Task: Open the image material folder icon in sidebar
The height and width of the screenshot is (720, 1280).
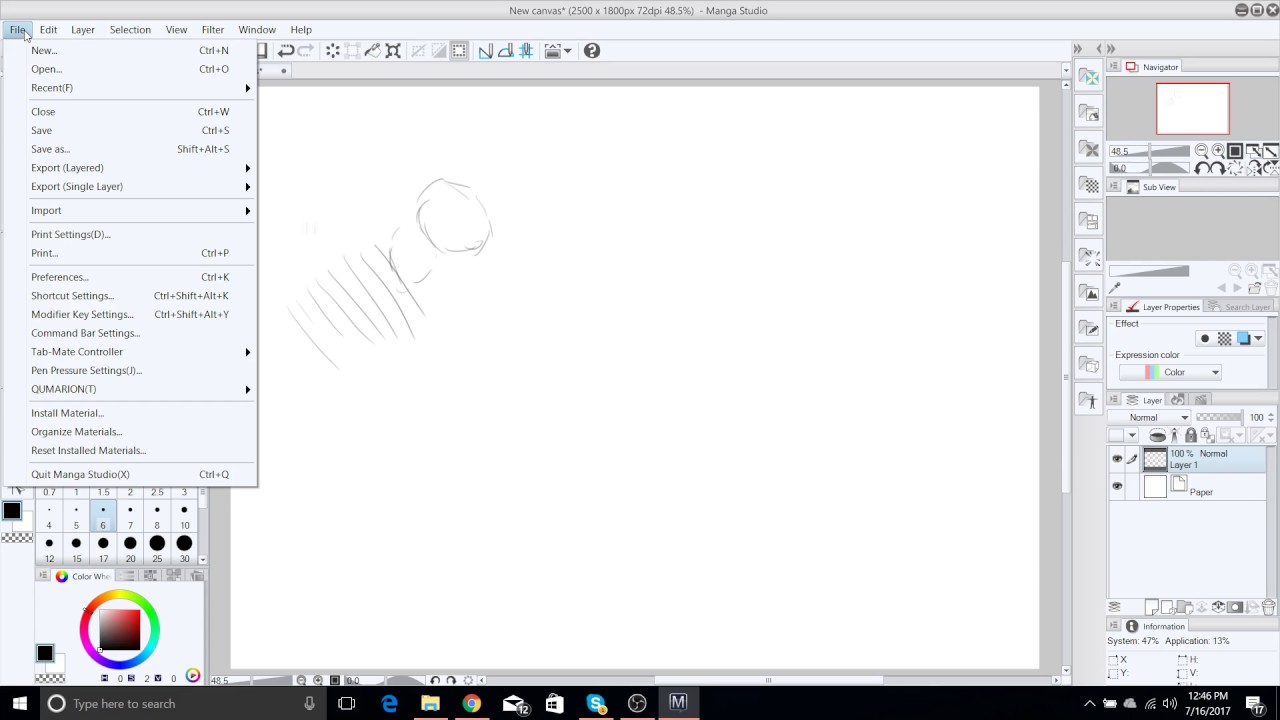Action: (x=1088, y=293)
